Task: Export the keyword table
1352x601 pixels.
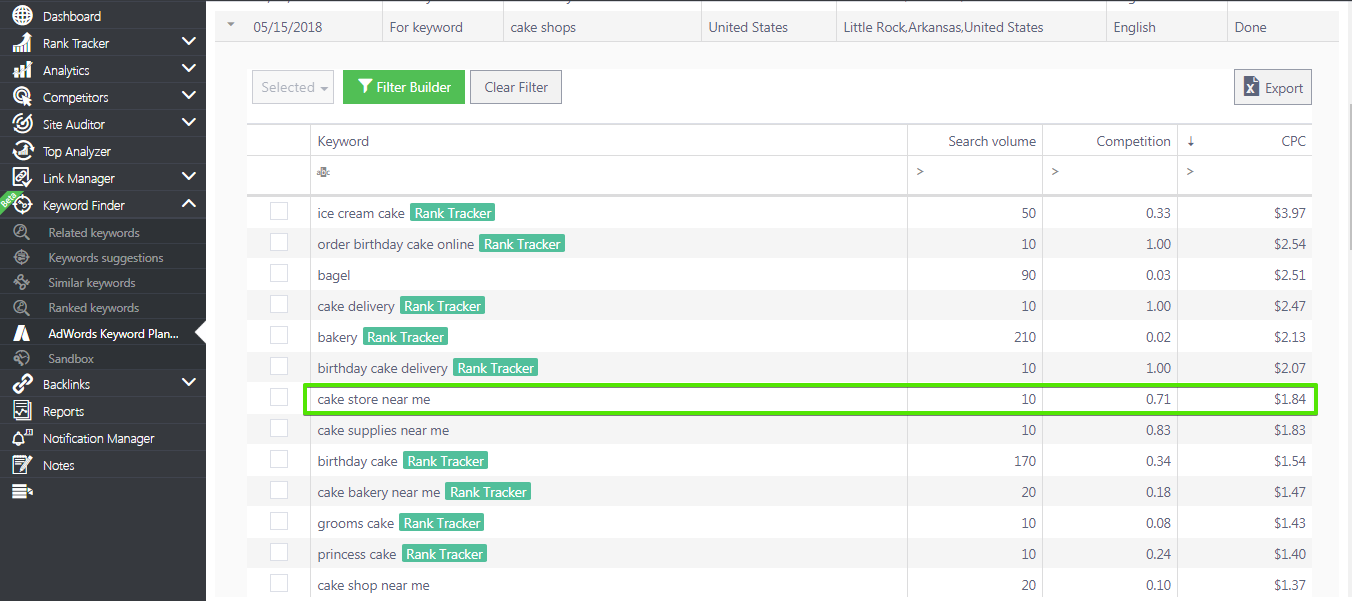Action: pos(1273,87)
